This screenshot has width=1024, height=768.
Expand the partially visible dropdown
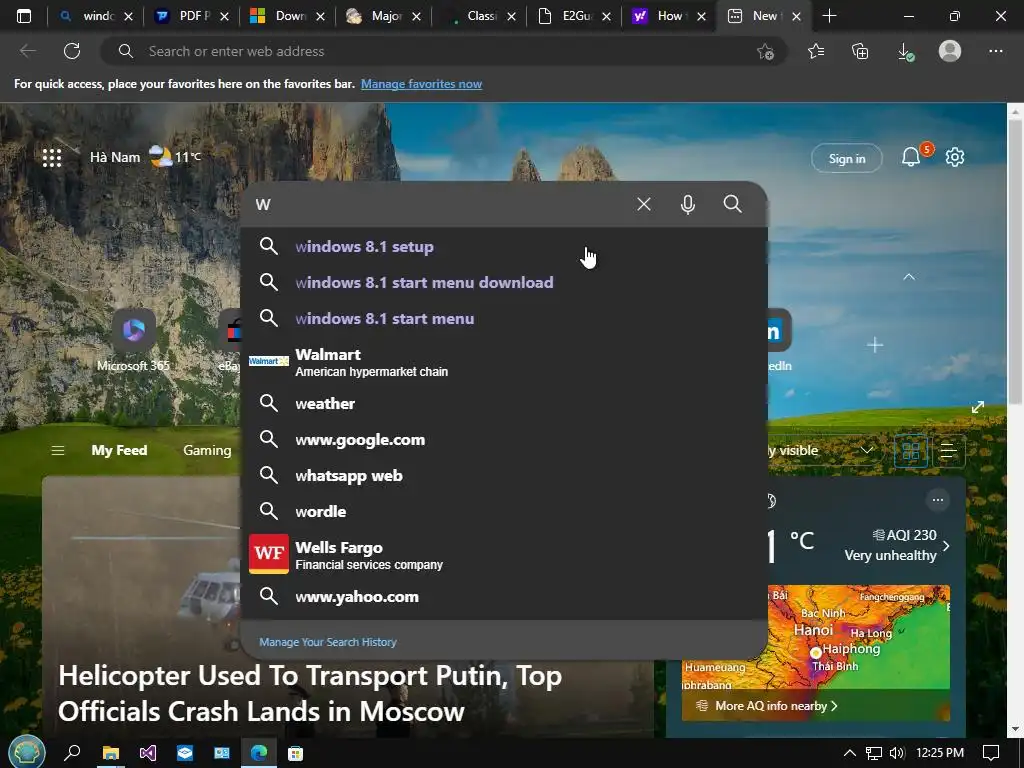(x=867, y=450)
